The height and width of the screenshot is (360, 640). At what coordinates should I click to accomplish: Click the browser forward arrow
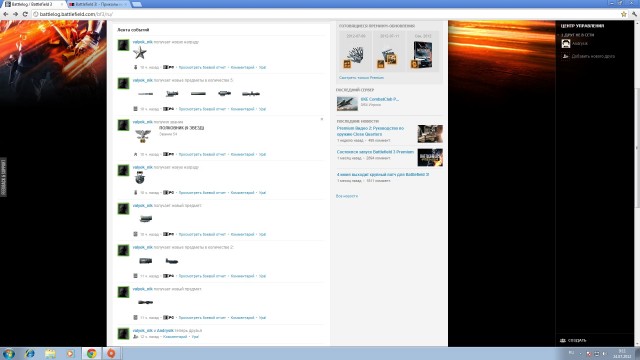tap(16, 14)
